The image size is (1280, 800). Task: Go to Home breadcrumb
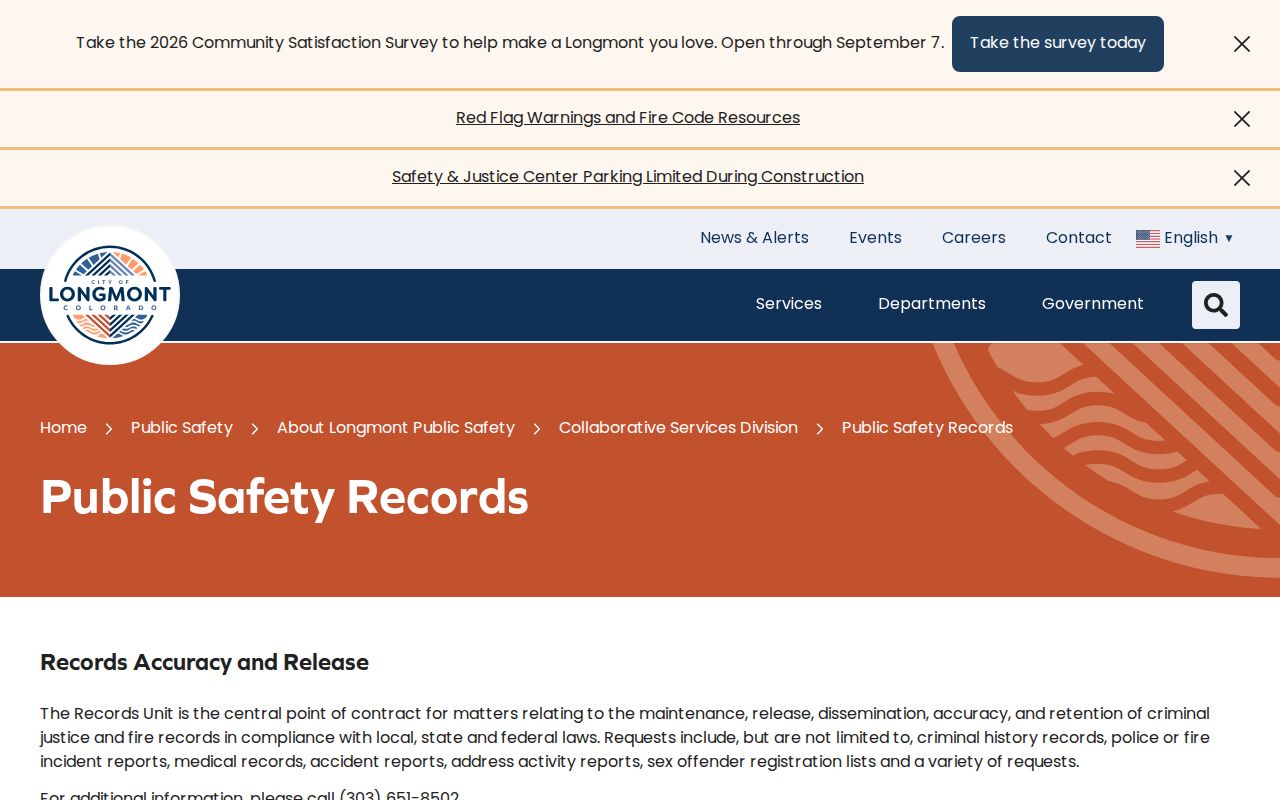click(x=63, y=428)
